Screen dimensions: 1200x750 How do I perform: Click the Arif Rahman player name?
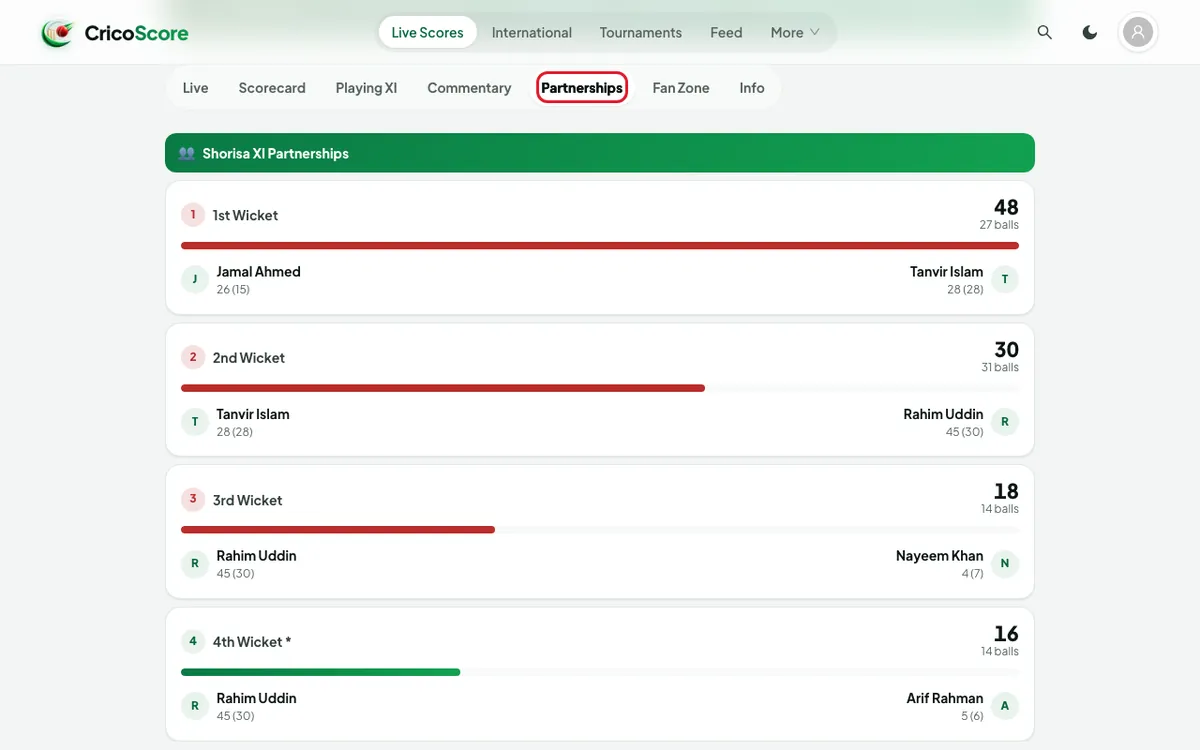click(945, 698)
